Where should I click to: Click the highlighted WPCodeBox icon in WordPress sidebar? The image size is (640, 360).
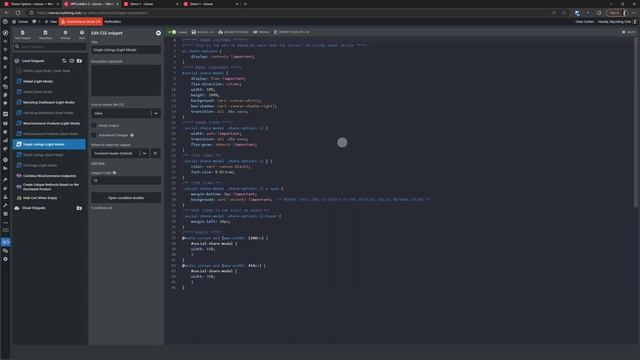point(5,242)
